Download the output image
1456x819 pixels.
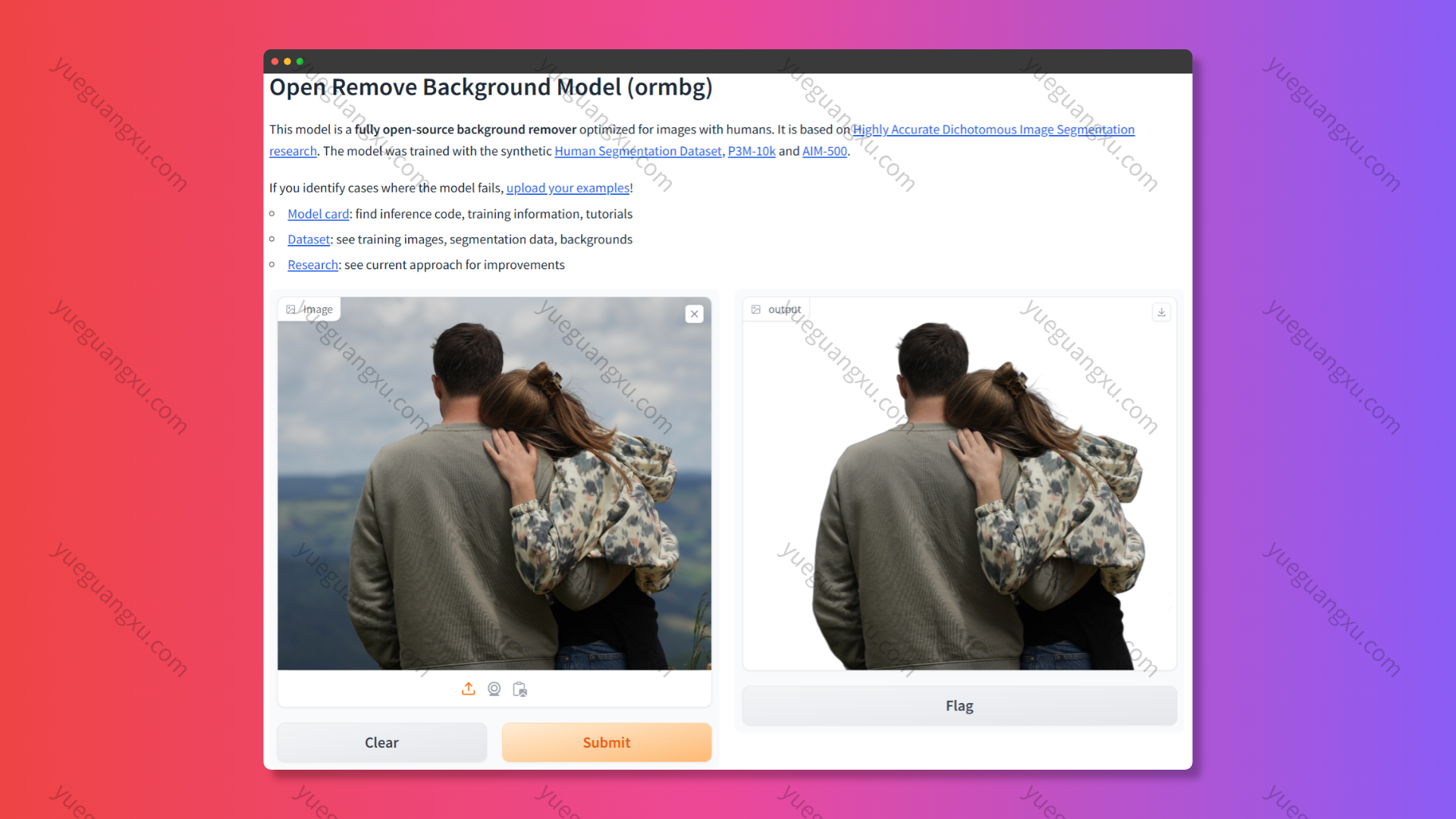point(1161,312)
